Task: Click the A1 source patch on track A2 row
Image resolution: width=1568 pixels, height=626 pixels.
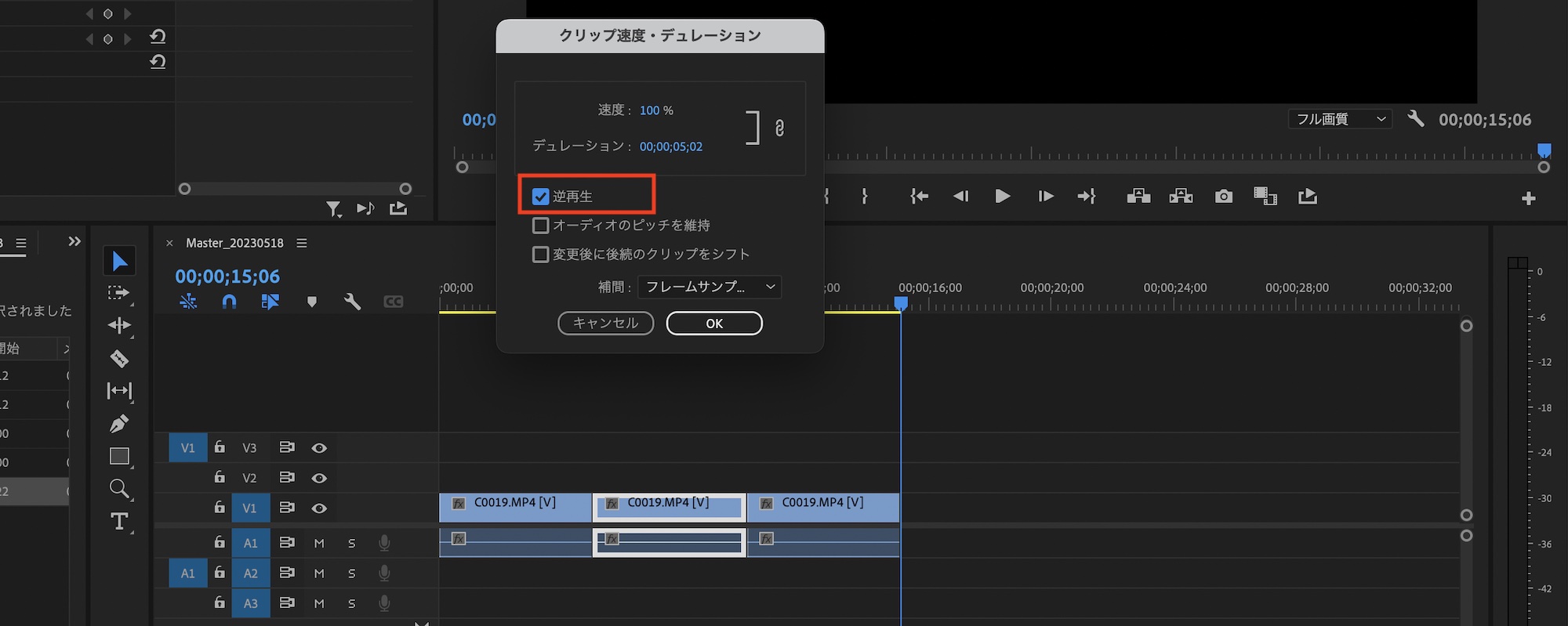Action: (x=188, y=574)
